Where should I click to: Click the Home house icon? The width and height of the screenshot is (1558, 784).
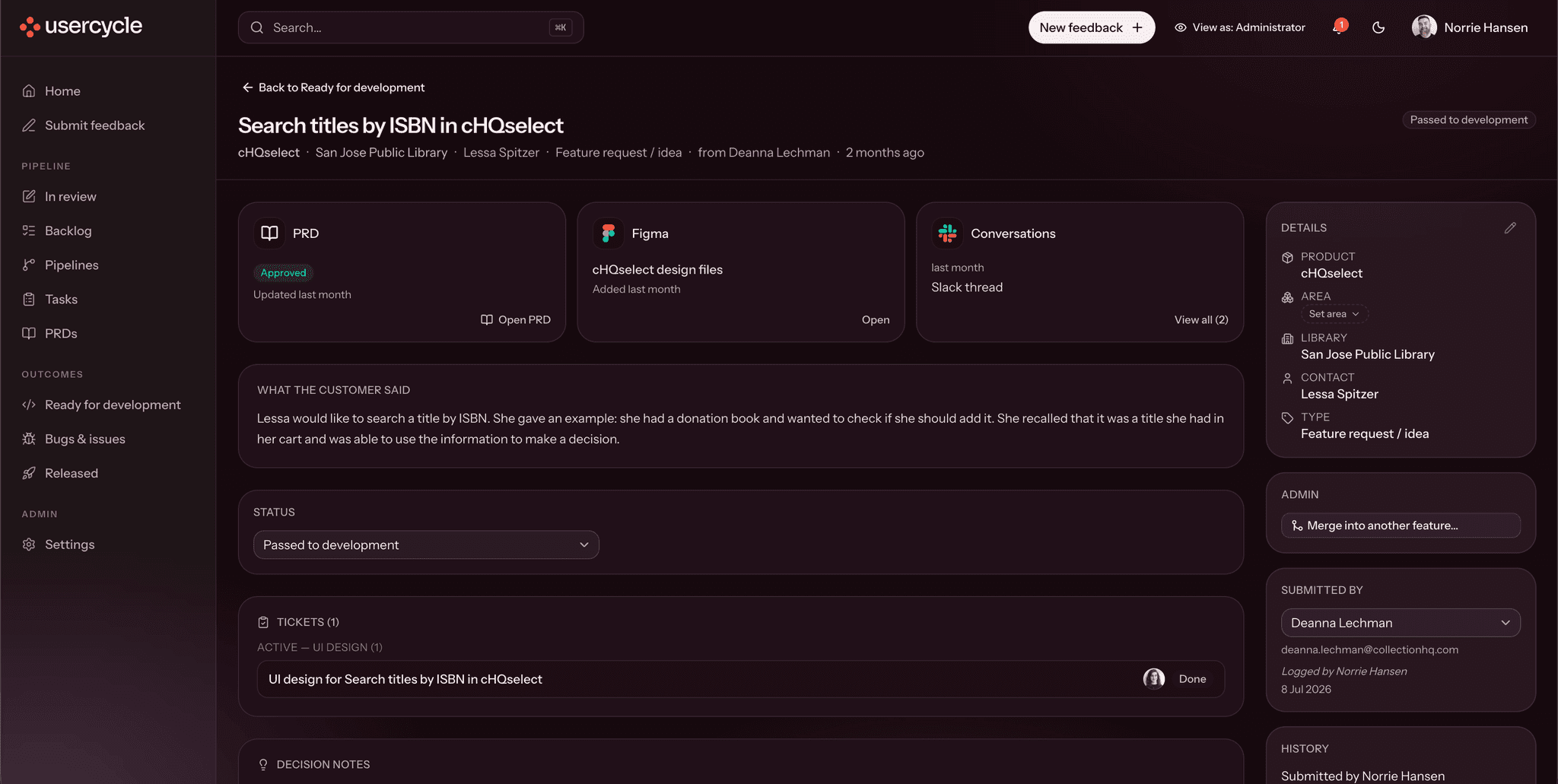pyautogui.click(x=29, y=91)
